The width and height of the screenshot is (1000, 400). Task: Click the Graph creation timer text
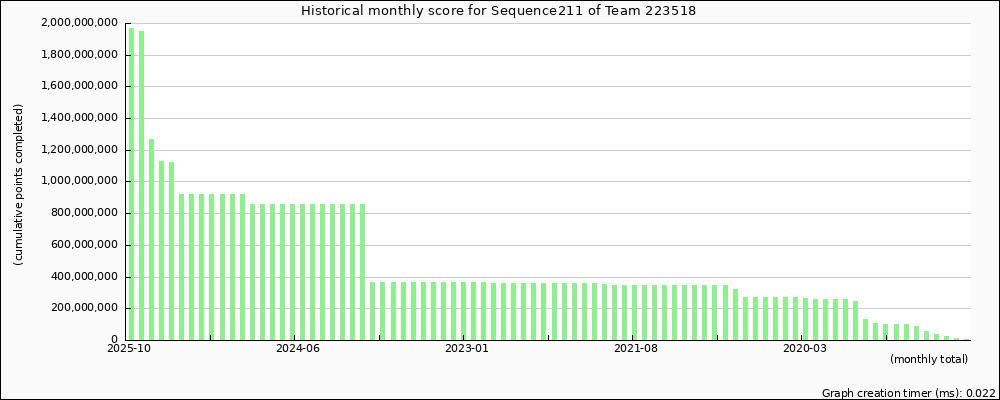tap(908, 393)
